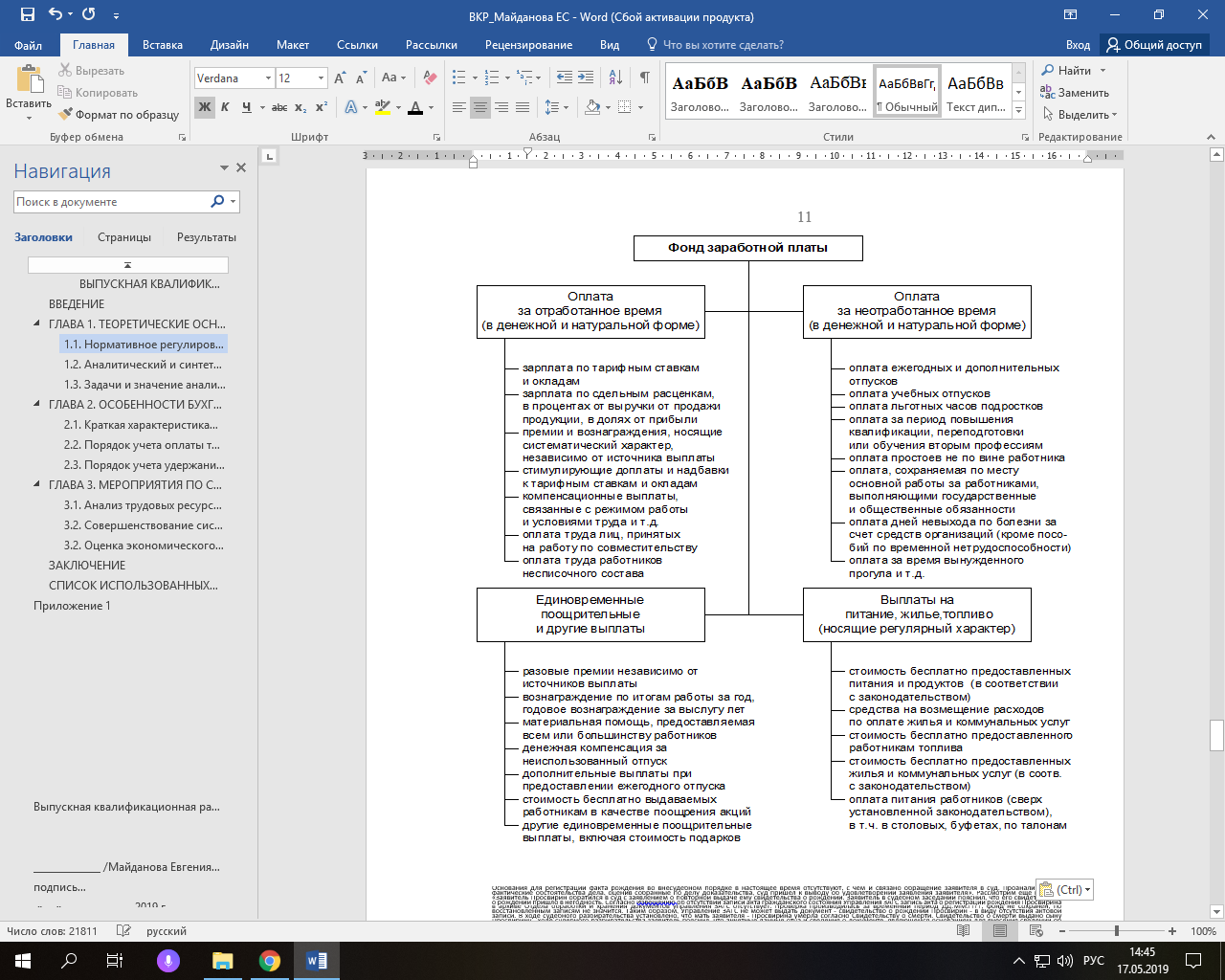Screen dimensions: 1225x980
Task: Apply black font color A button
Action: pyautogui.click(x=415, y=107)
